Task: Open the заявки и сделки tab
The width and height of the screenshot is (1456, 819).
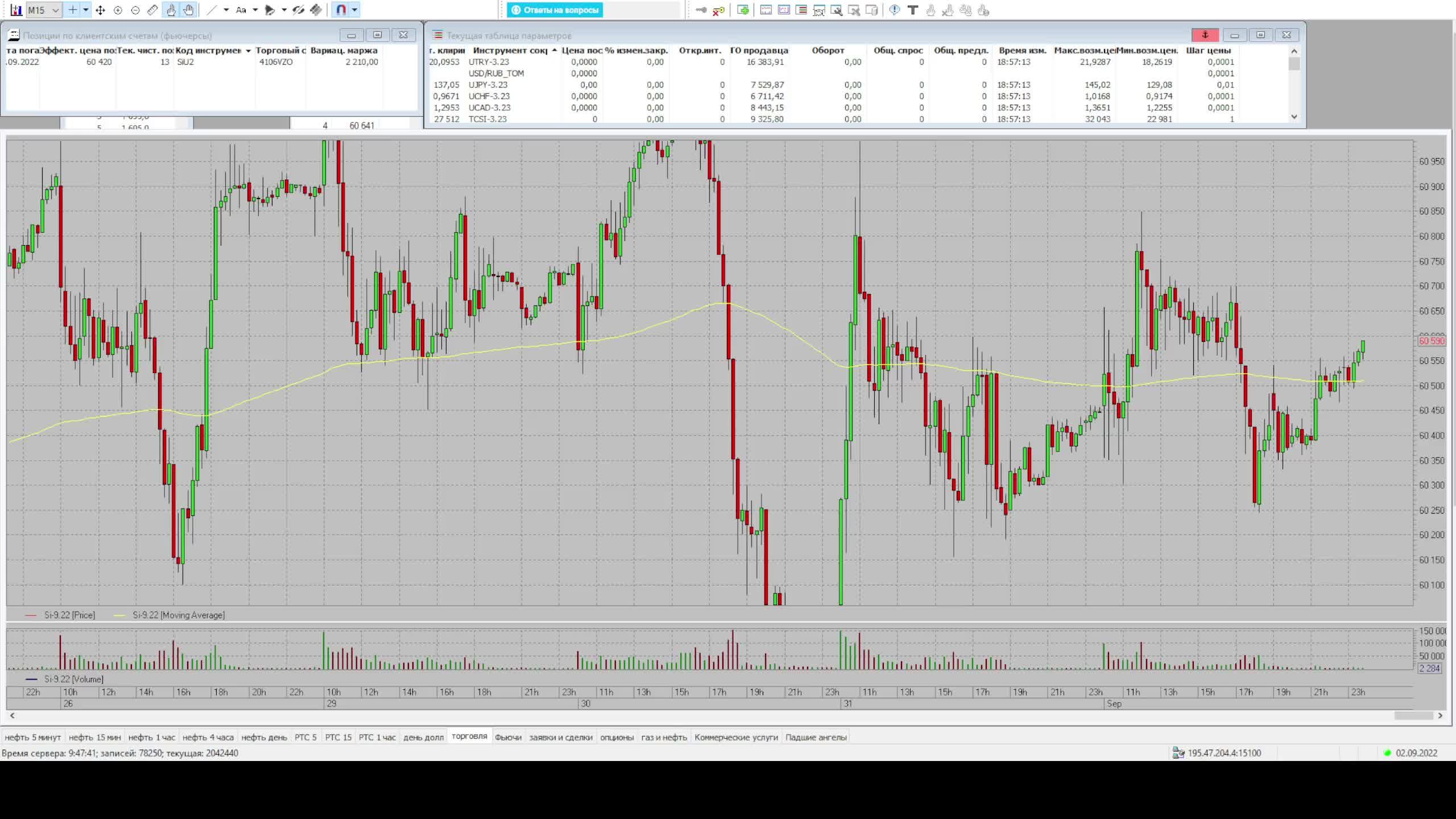Action: tap(560, 737)
